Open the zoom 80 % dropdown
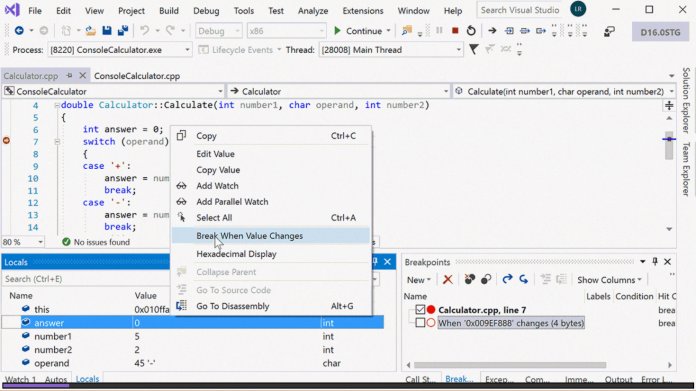696x391 pixels. 40,242
